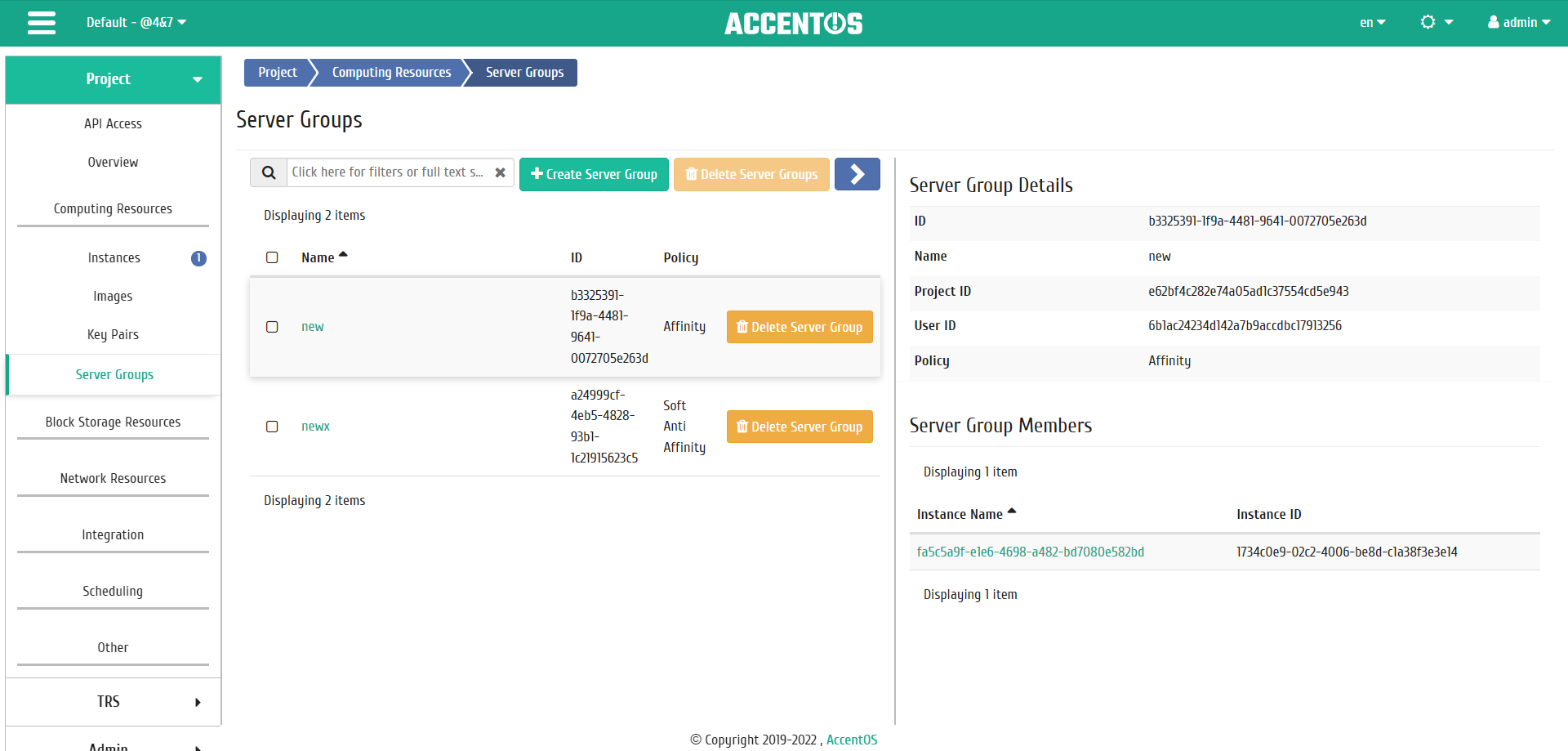Click the search magnifier icon
This screenshot has width=1568, height=751.
click(269, 172)
